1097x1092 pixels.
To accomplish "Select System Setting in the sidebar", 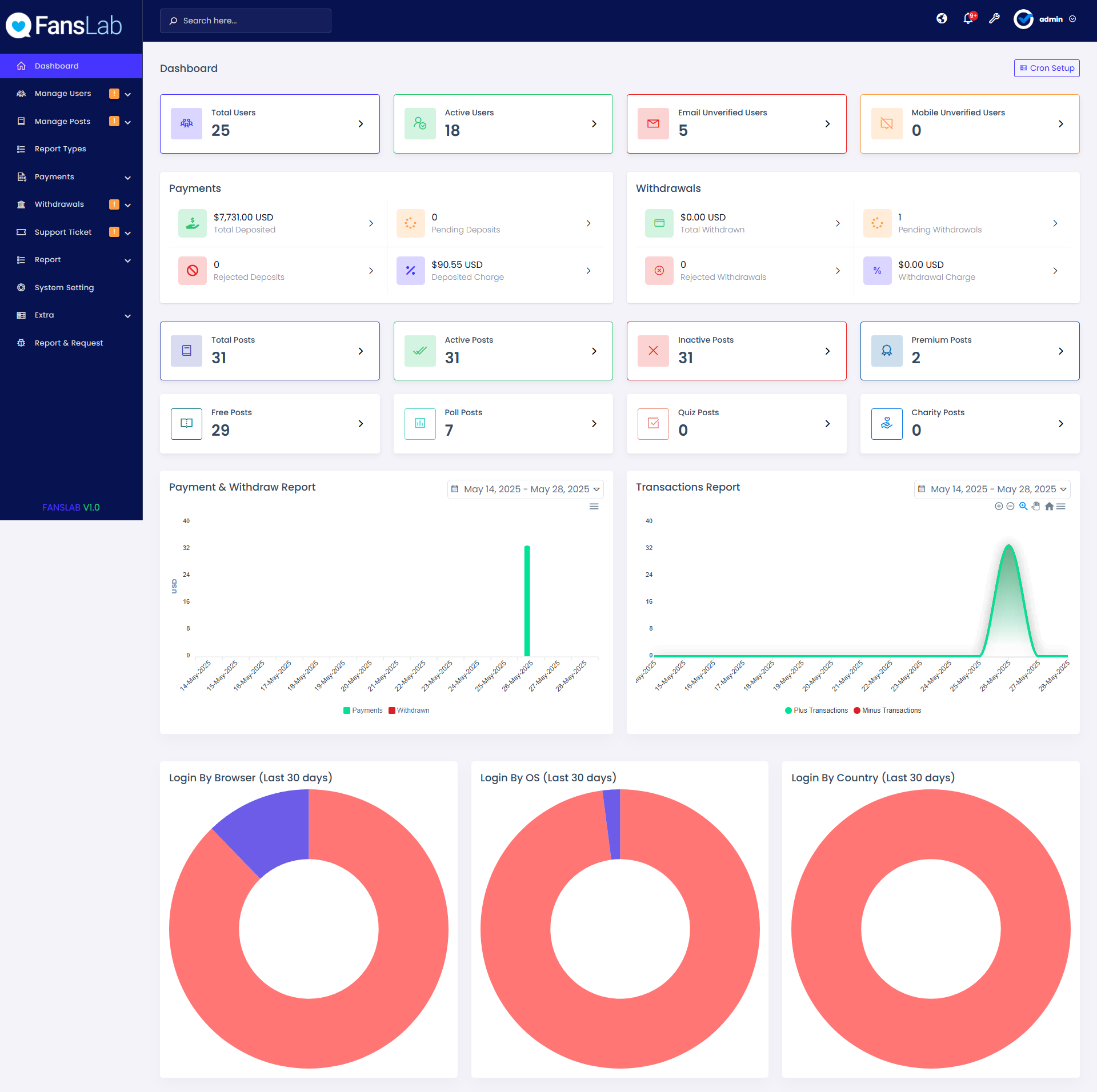I will (x=63, y=287).
